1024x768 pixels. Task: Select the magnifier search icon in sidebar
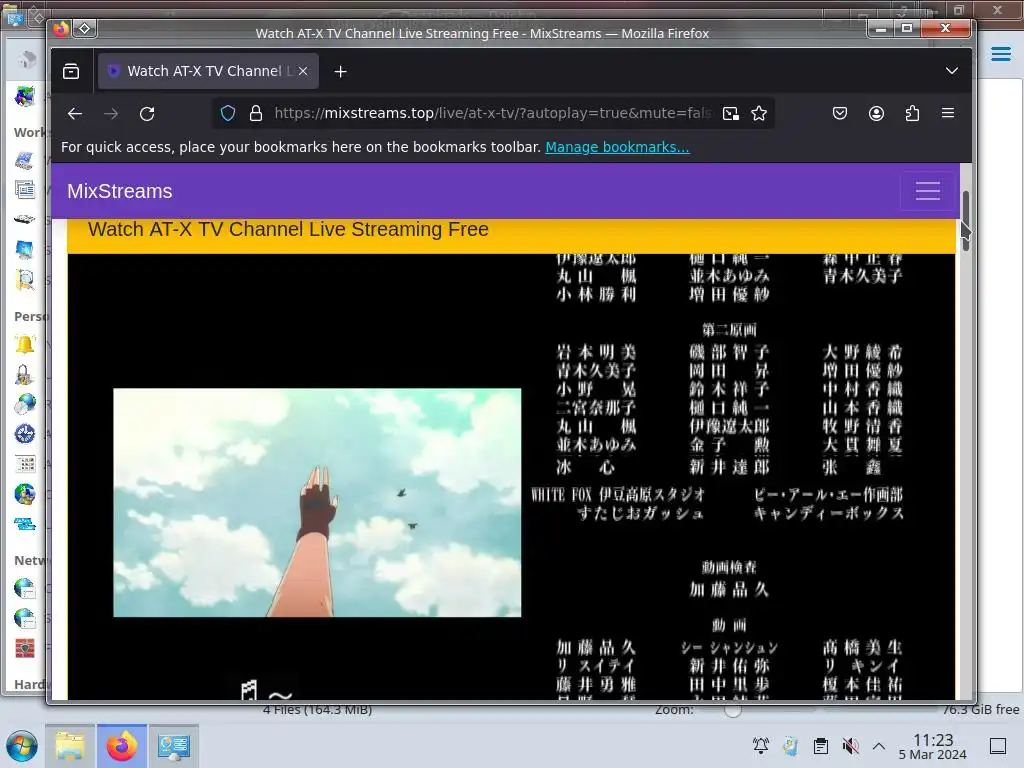pos(25,280)
